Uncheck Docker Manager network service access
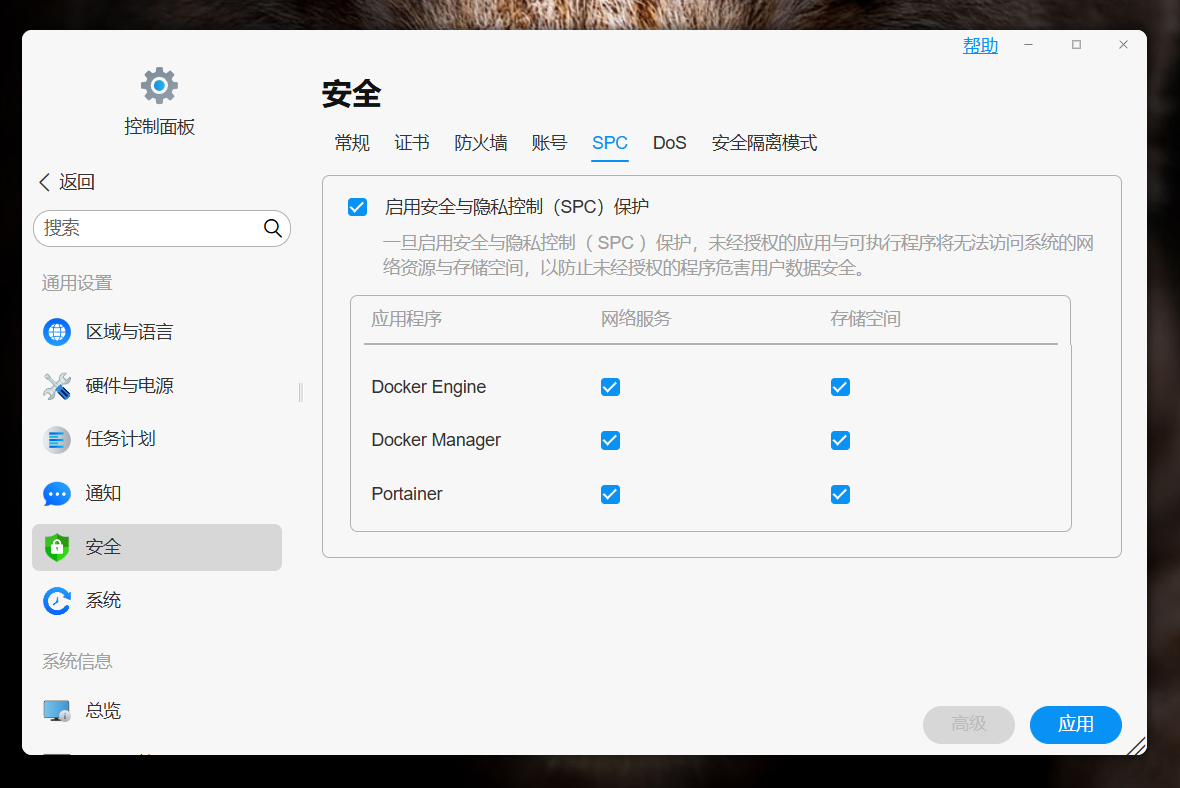The image size is (1180, 788). click(610, 440)
